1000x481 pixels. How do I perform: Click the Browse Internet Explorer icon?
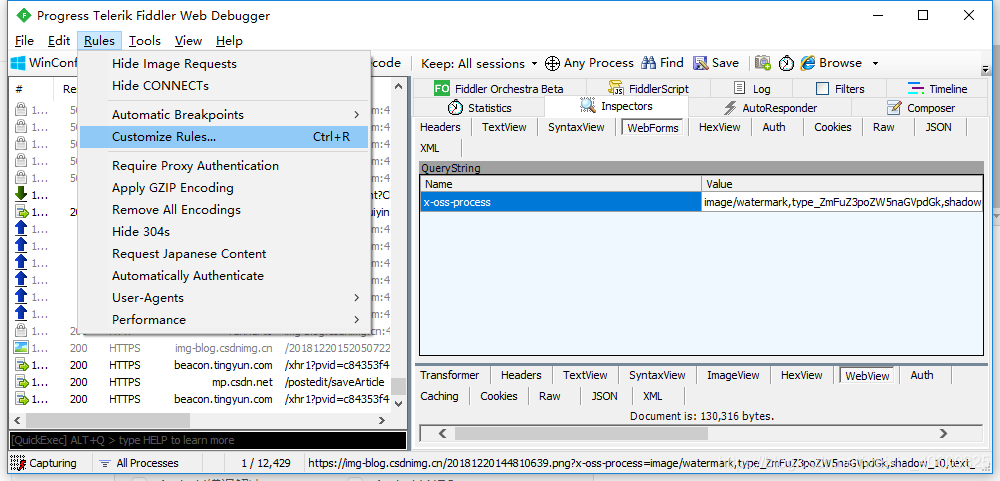[x=807, y=63]
